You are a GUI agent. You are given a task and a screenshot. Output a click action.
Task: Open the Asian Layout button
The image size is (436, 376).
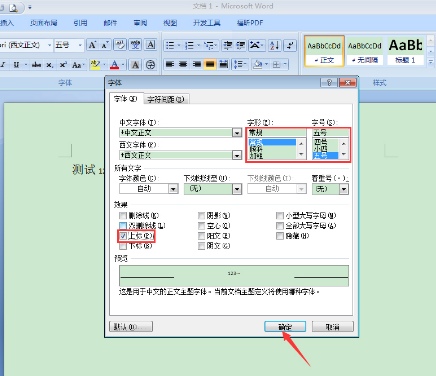[x=255, y=45]
